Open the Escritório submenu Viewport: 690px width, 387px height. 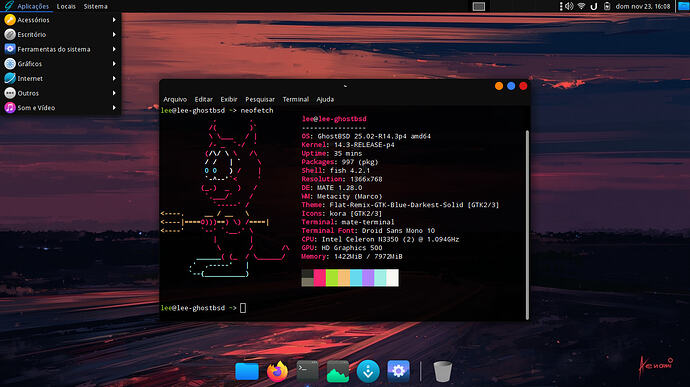pyautogui.click(x=61, y=34)
